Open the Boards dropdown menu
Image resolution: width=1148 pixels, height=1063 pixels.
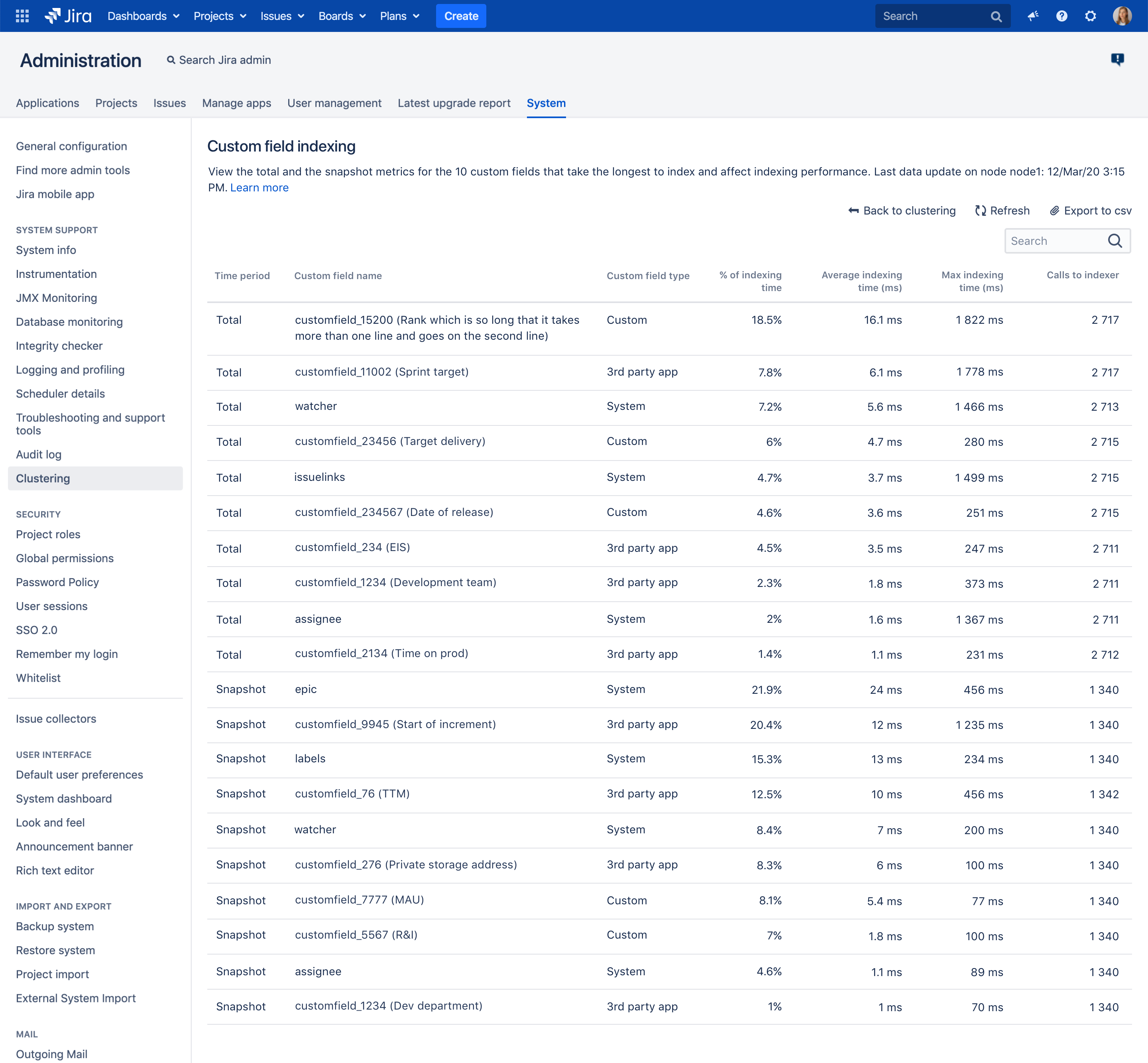click(x=340, y=16)
